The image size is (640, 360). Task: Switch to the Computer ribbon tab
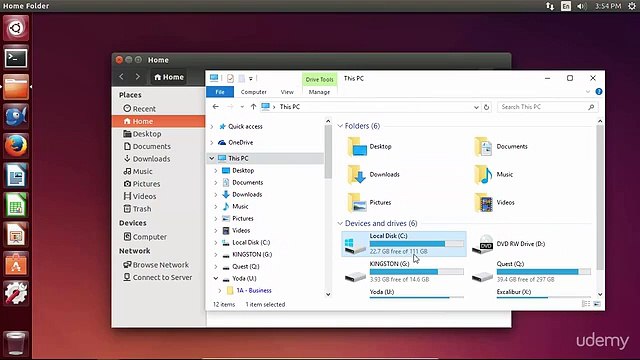253,92
